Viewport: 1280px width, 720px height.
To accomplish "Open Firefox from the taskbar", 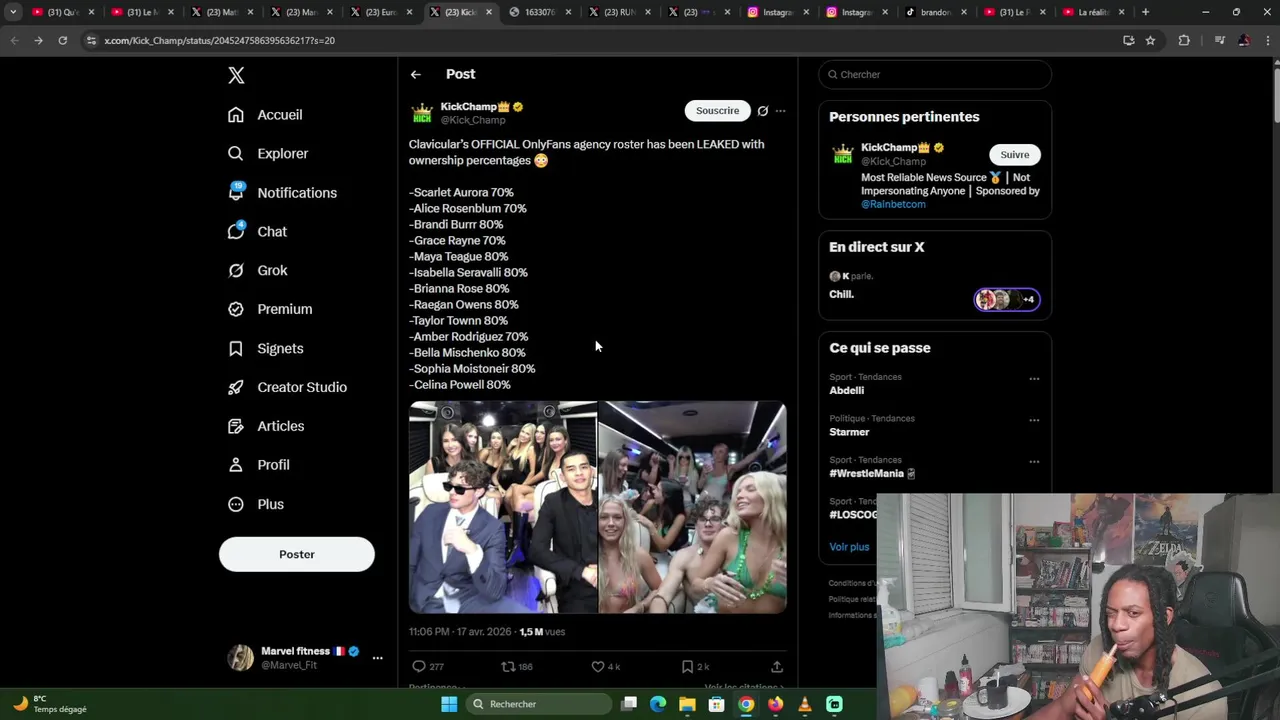I will pos(775,704).
